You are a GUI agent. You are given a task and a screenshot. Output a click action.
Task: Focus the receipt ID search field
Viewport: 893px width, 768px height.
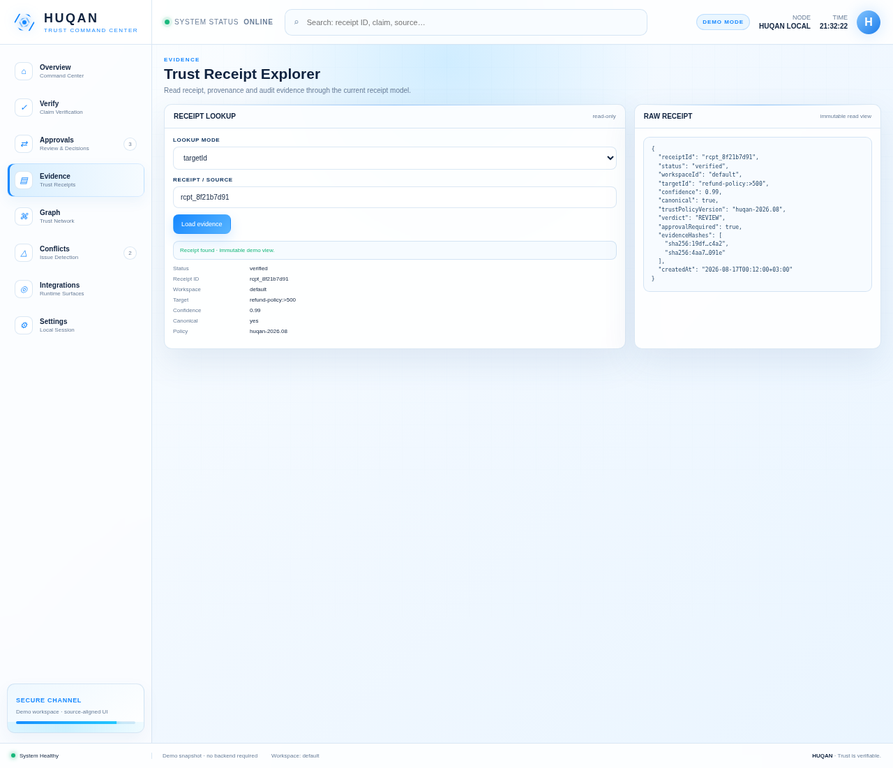point(465,23)
